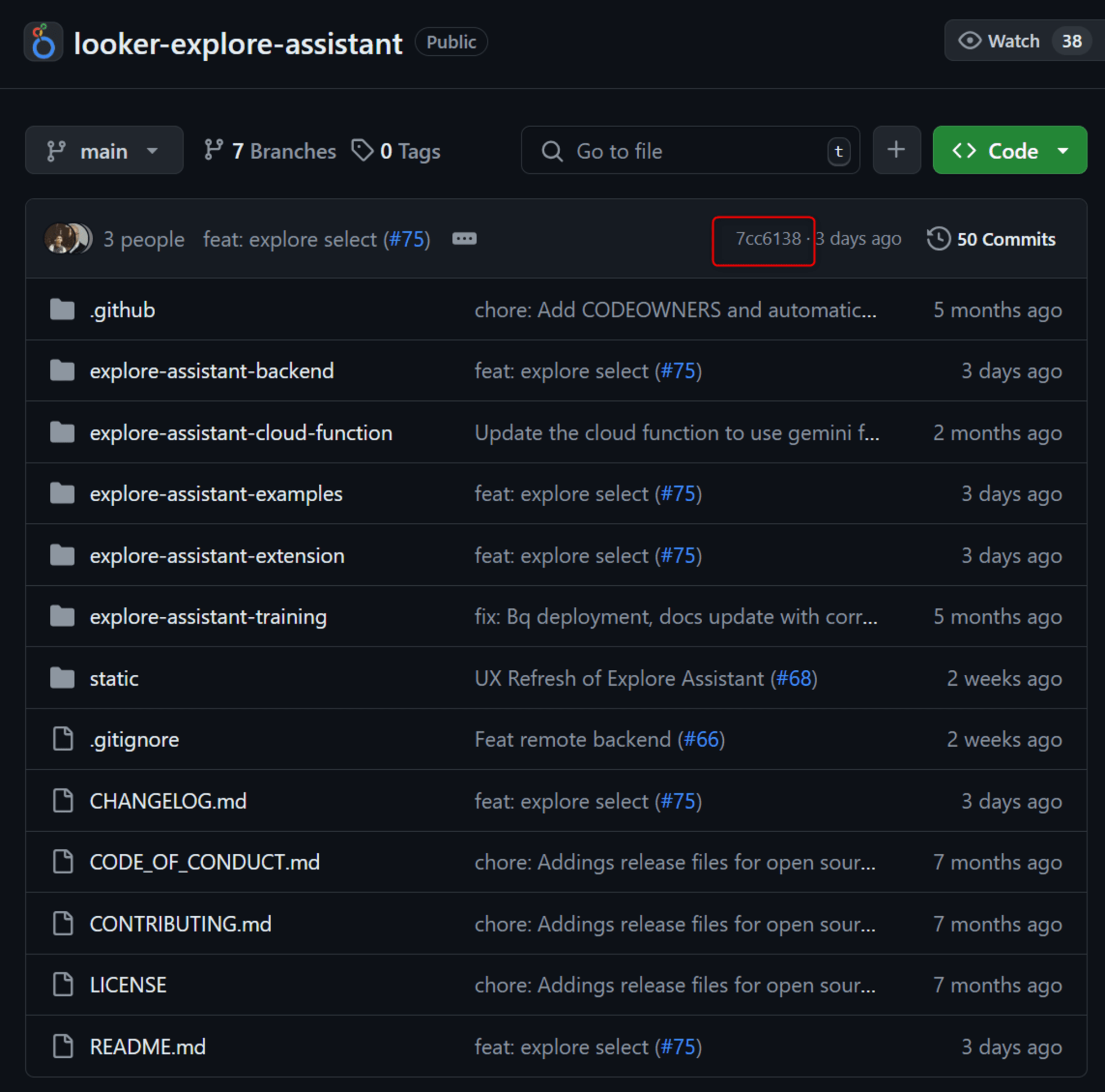Click the explore-assistant-cloud-function folder icon
The image size is (1105, 1092).
coord(62,433)
